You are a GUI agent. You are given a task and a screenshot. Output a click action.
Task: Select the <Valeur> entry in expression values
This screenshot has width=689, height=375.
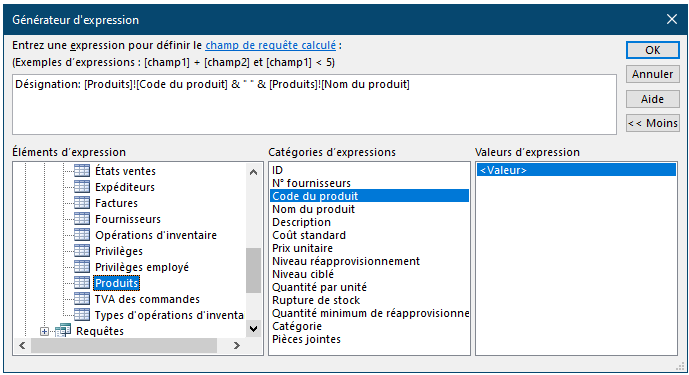pyautogui.click(x=576, y=170)
